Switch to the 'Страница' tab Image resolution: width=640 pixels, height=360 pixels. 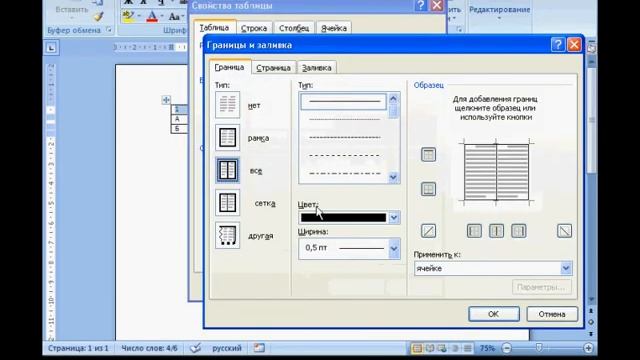tap(273, 68)
